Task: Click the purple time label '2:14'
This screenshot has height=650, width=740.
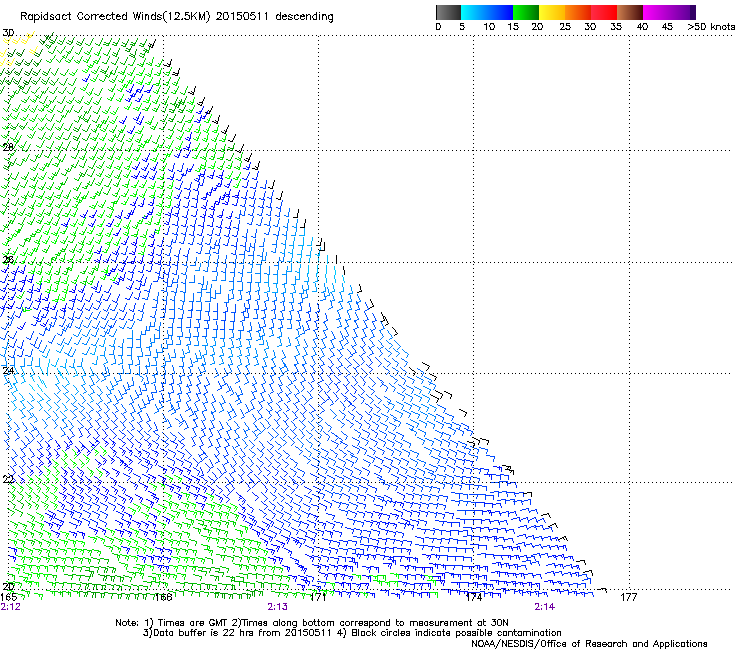Action: [545, 607]
